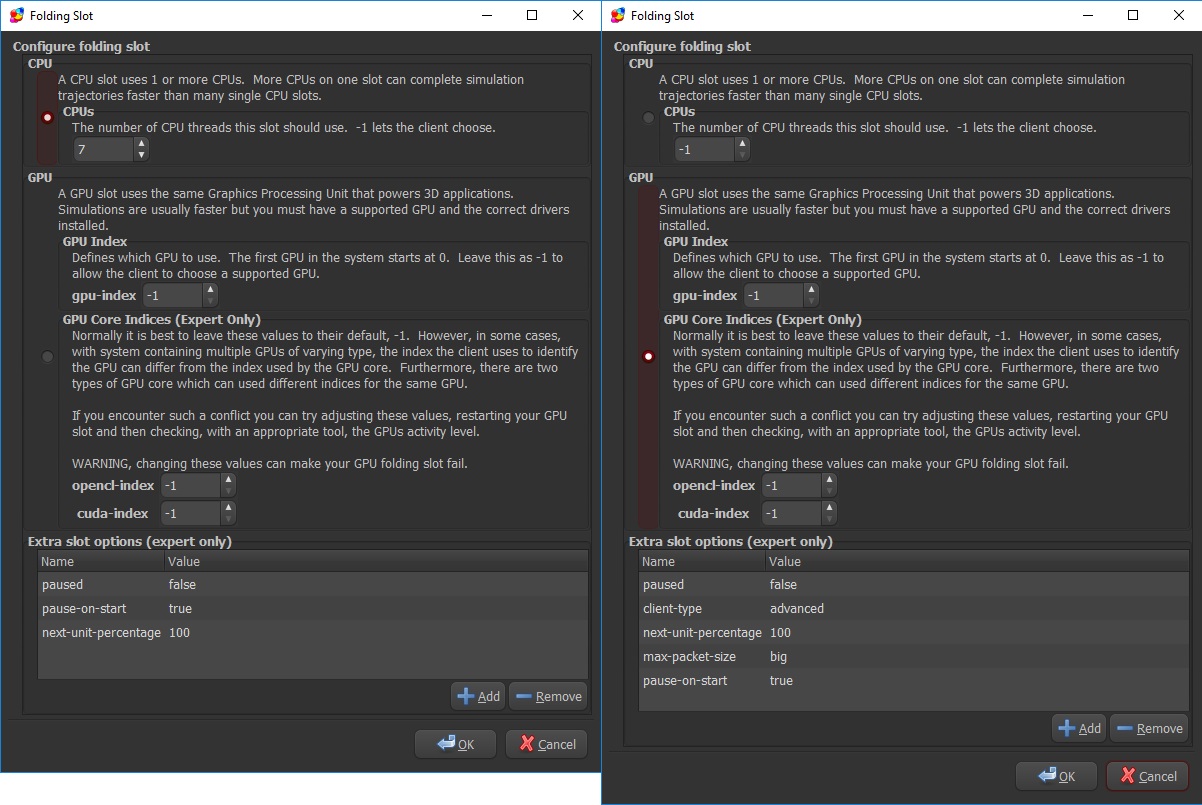Cancel the right Folding Slot dialog
The image size is (1202, 805).
coord(1148,776)
